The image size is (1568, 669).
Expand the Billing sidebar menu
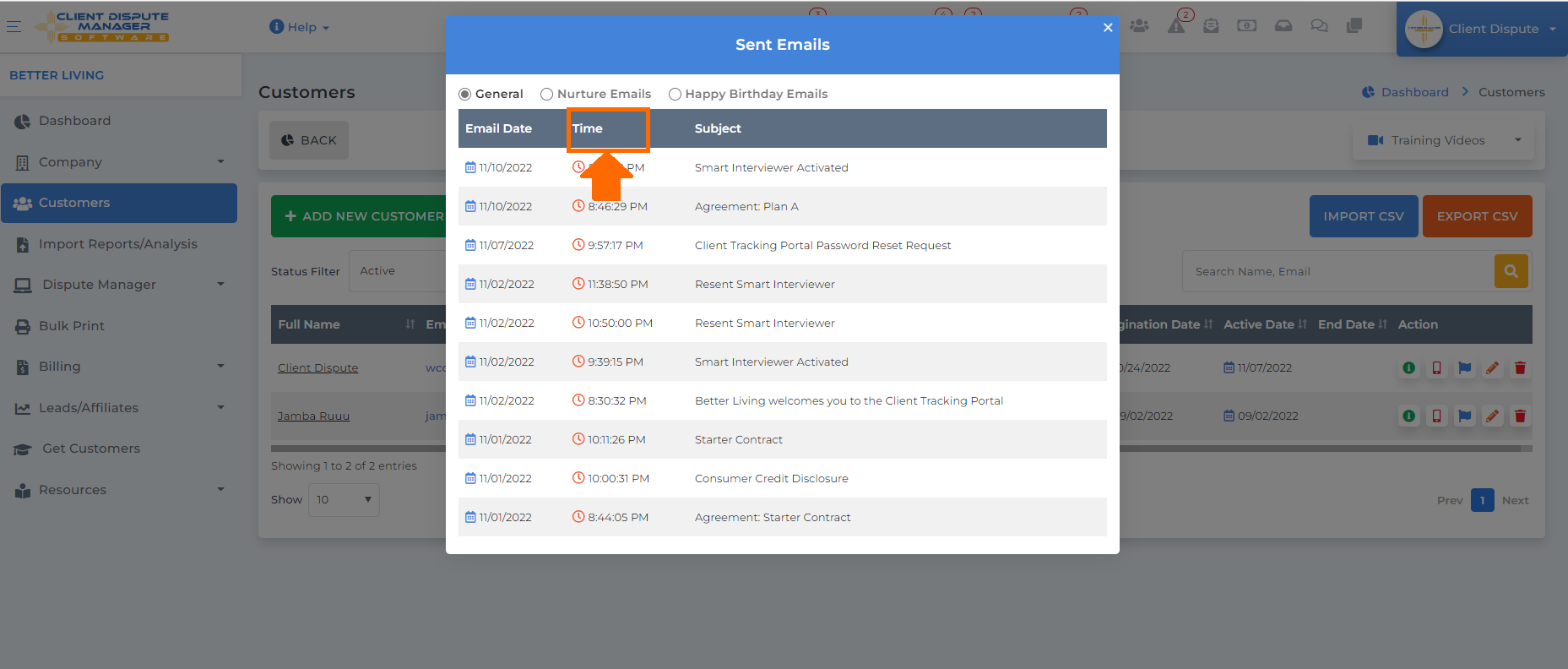pos(118,367)
